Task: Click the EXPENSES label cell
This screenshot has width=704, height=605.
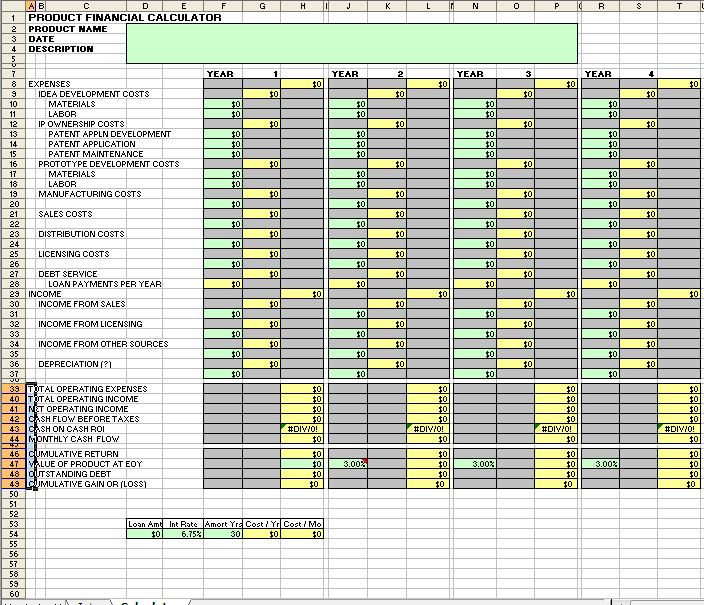Action: click(49, 84)
